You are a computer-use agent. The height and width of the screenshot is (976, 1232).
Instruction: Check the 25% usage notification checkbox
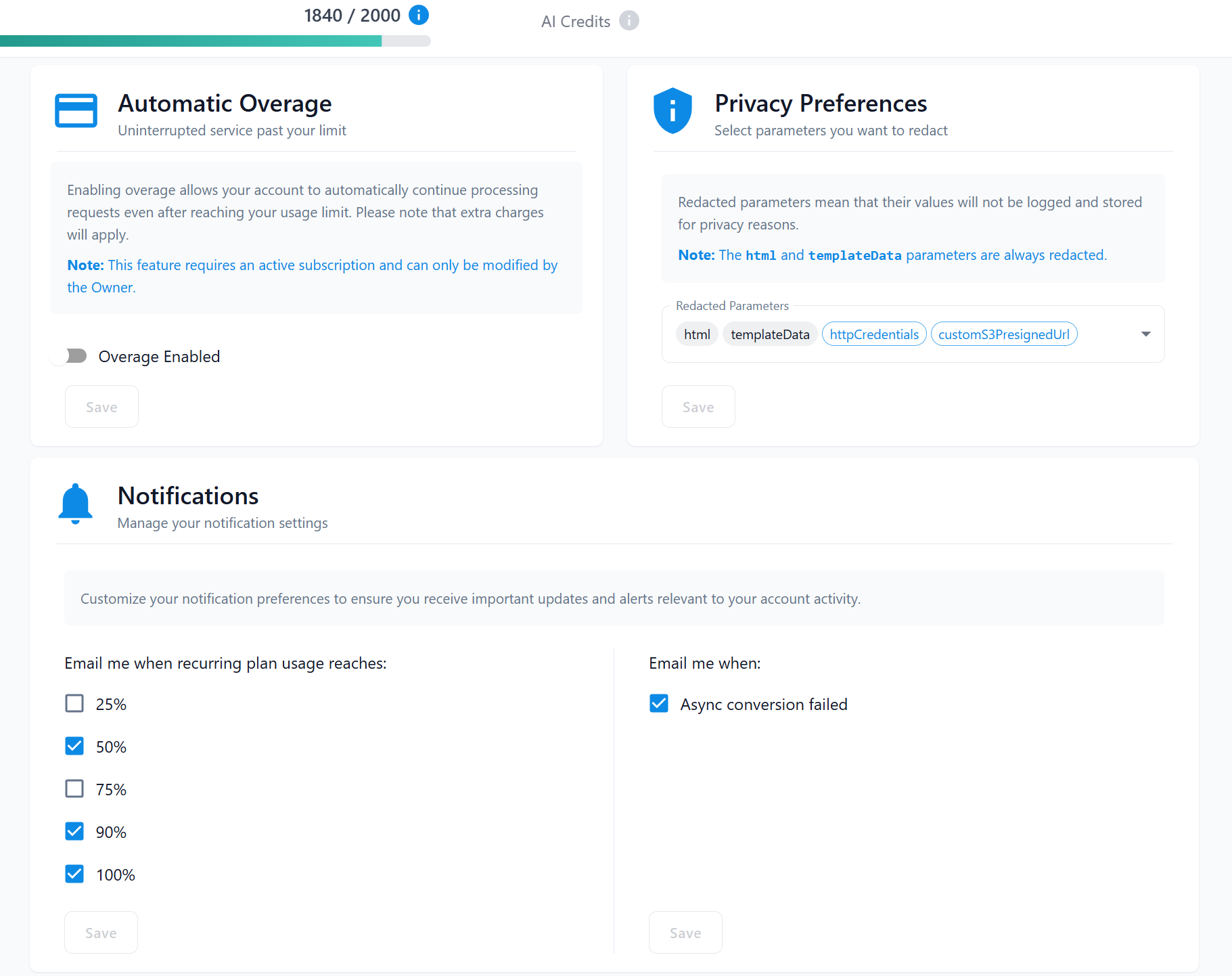74,703
